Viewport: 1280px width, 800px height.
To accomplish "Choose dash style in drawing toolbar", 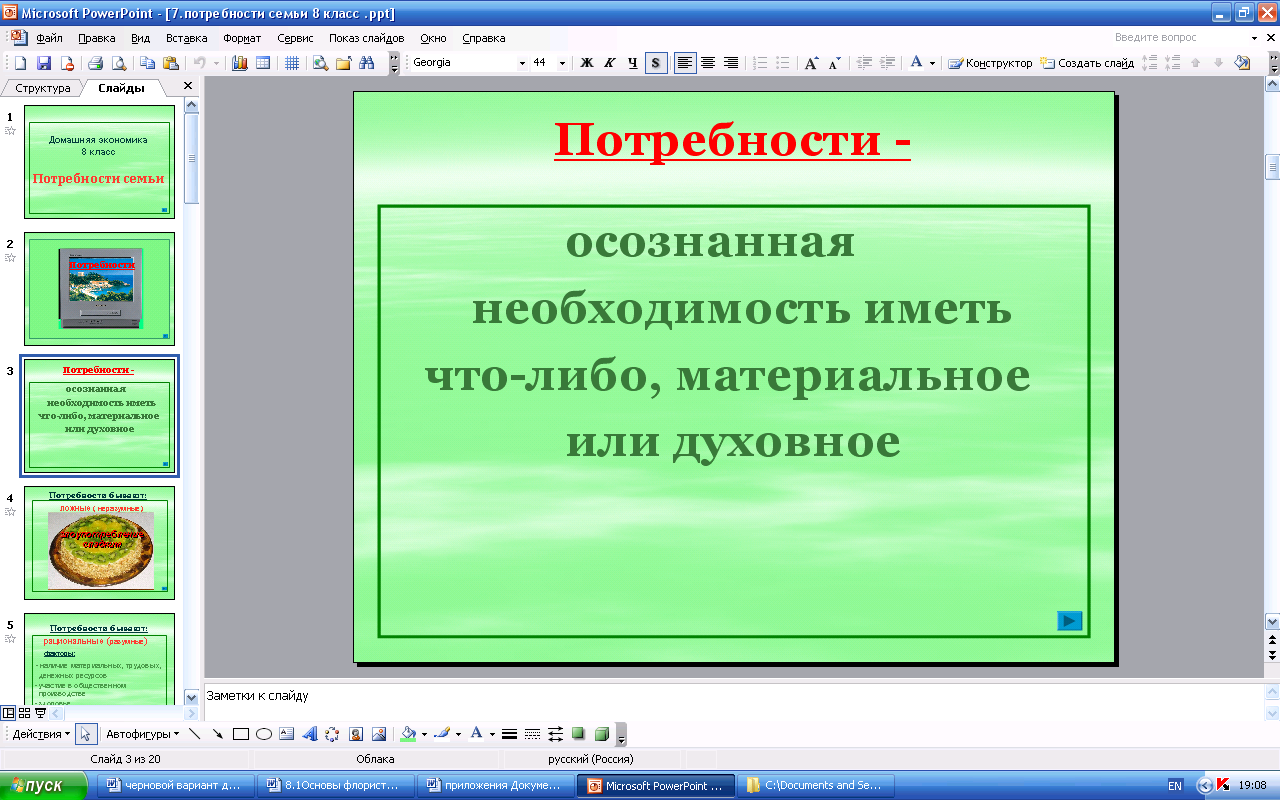I will [532, 734].
